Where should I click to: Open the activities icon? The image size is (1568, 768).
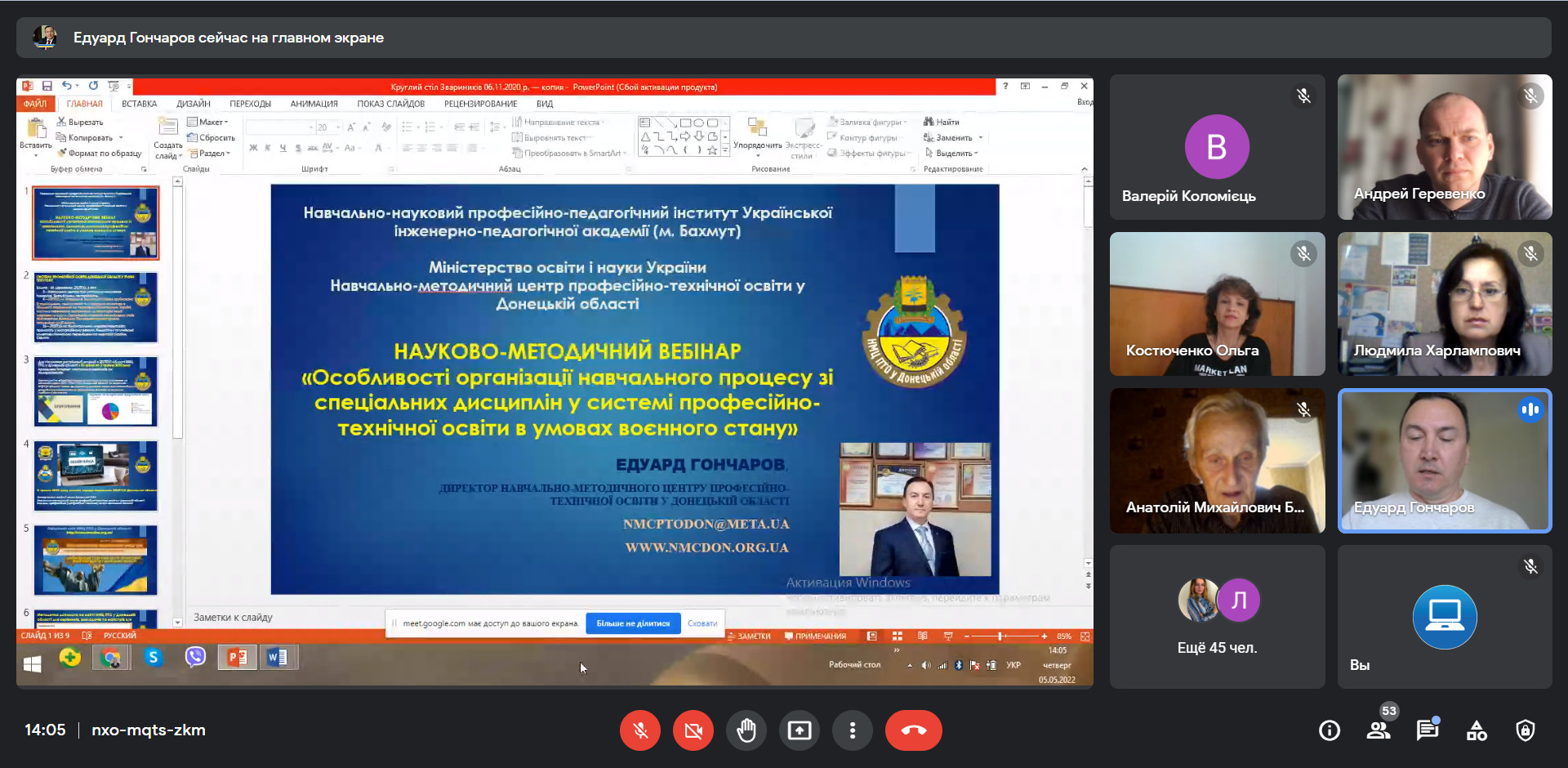point(1477,730)
